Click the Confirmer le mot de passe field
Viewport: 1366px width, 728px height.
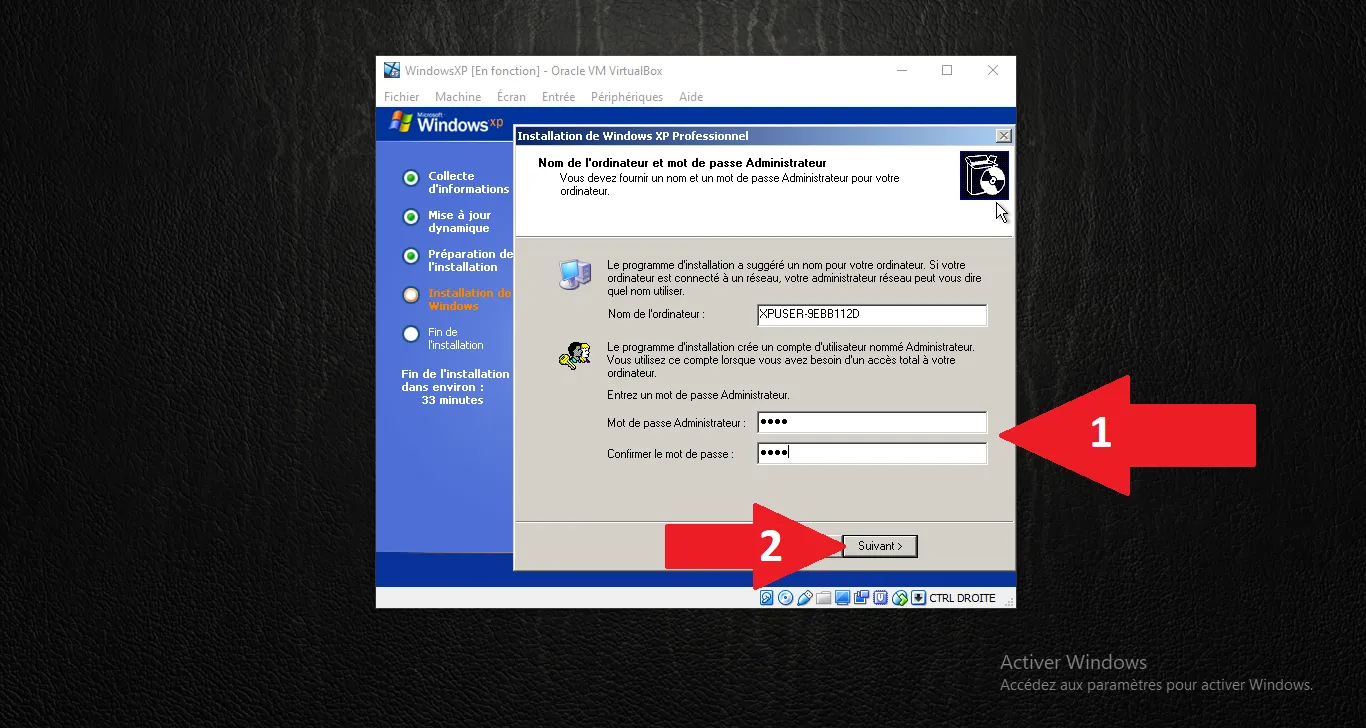tap(871, 454)
